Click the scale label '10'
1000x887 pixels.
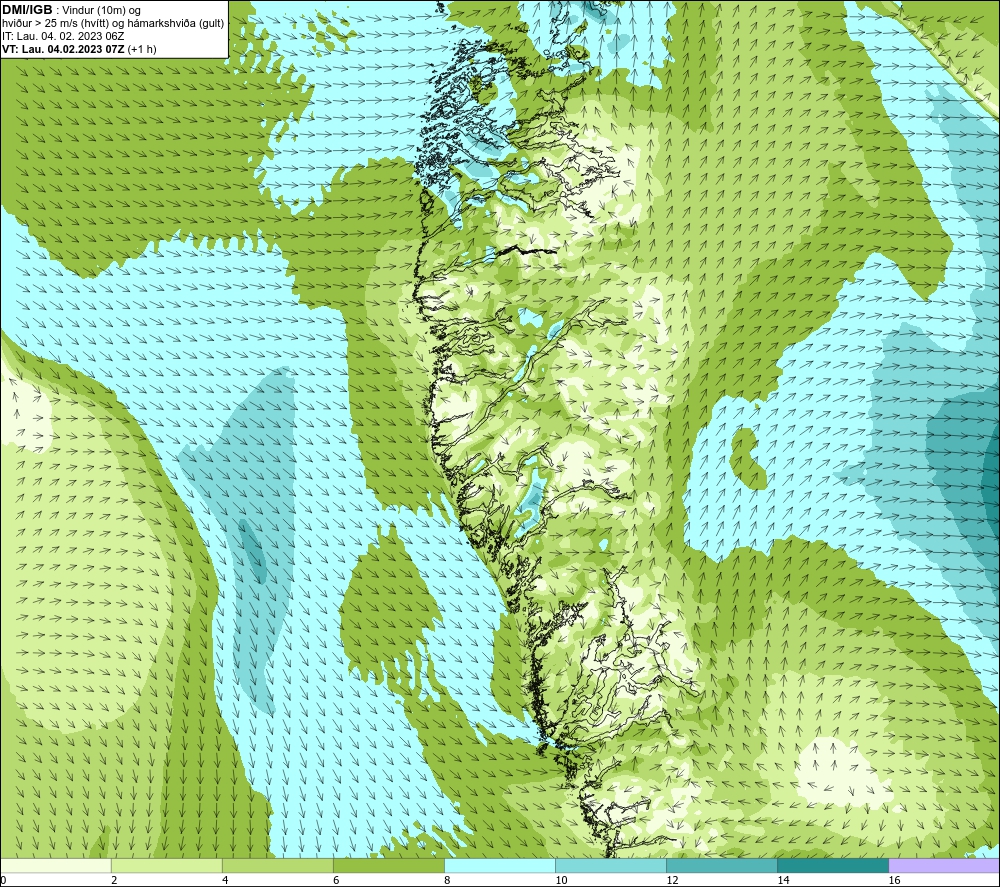[561, 881]
